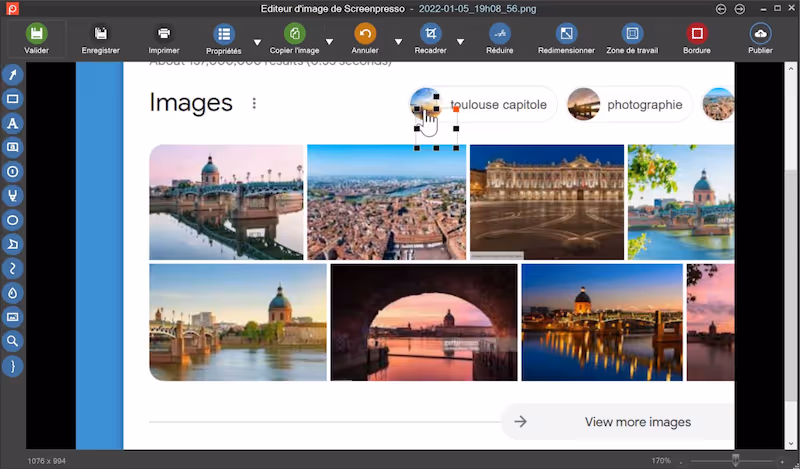Expand the Propriétés dropdown arrow
800x469 pixels.
pyautogui.click(x=257, y=42)
